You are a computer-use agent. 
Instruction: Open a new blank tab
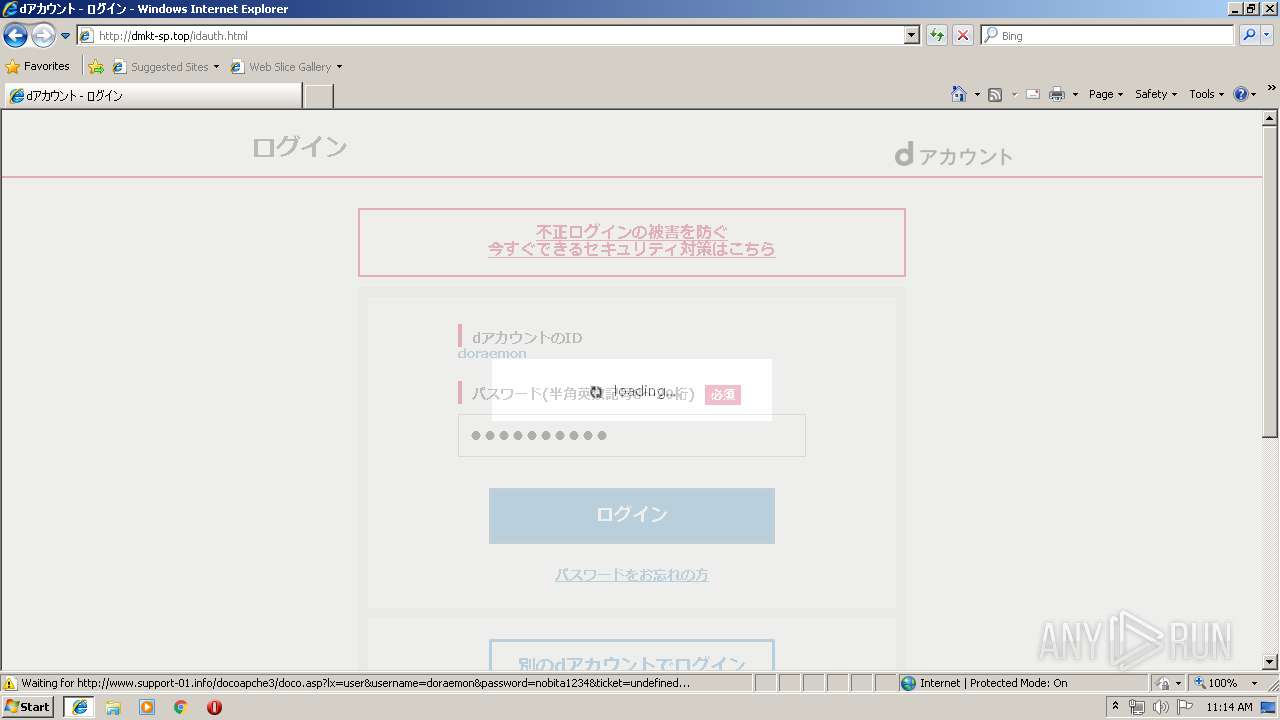[x=318, y=96]
